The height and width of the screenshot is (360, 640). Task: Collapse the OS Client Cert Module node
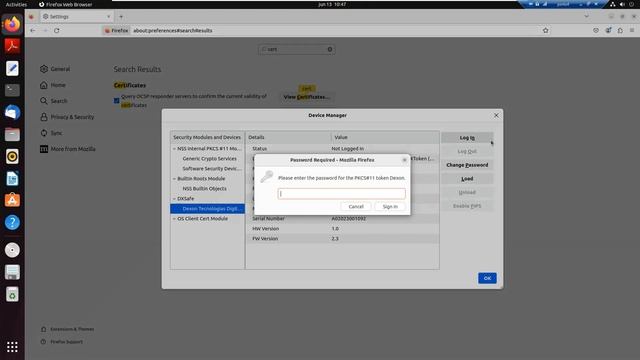pyautogui.click(x=174, y=219)
